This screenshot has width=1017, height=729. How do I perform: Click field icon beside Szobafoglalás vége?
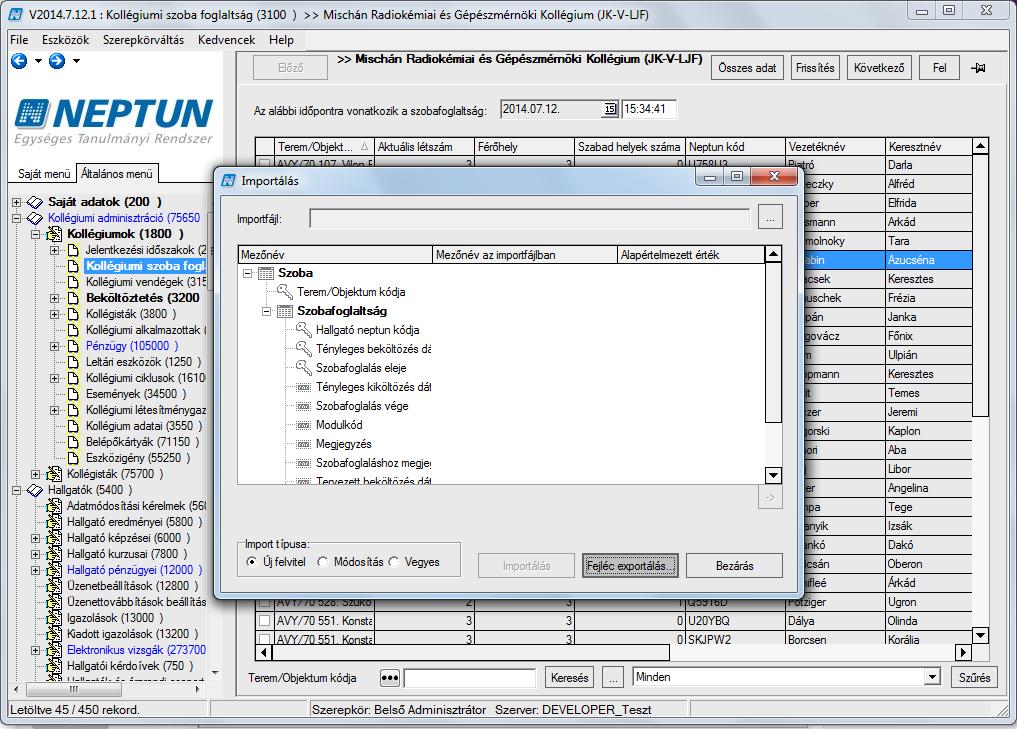(x=304, y=407)
